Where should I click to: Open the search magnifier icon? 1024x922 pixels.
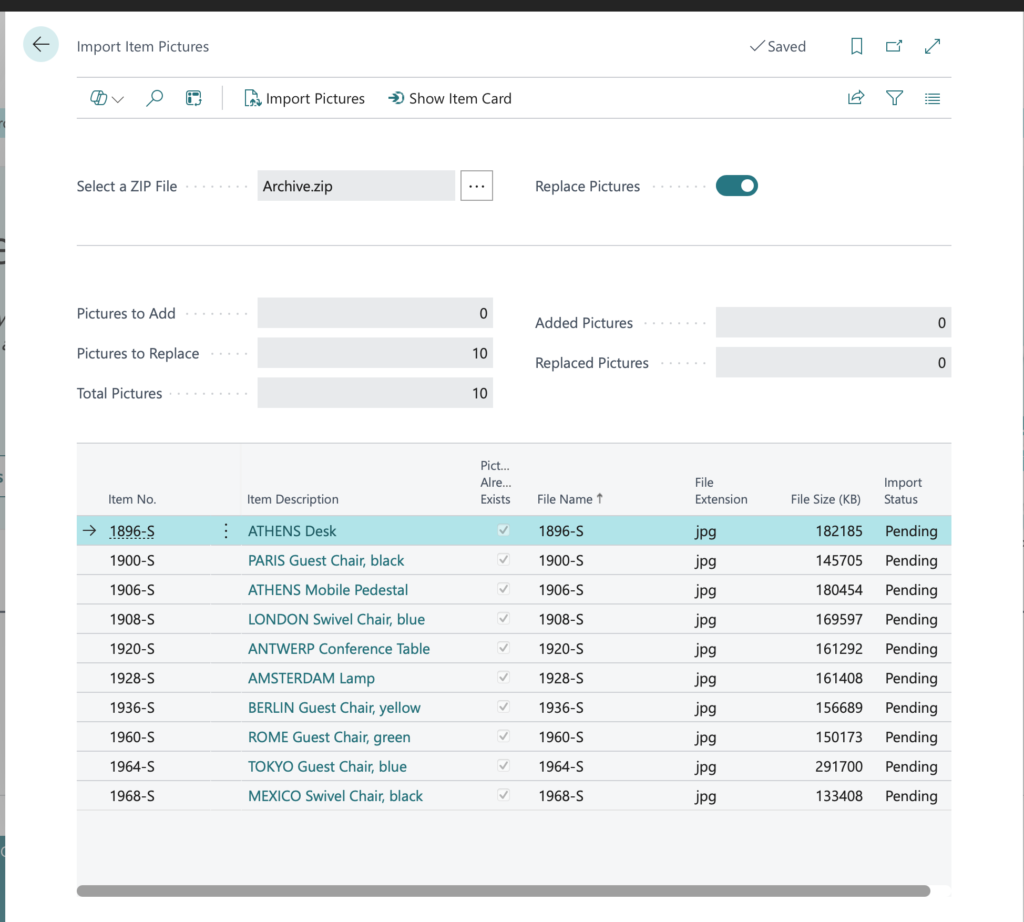155,99
